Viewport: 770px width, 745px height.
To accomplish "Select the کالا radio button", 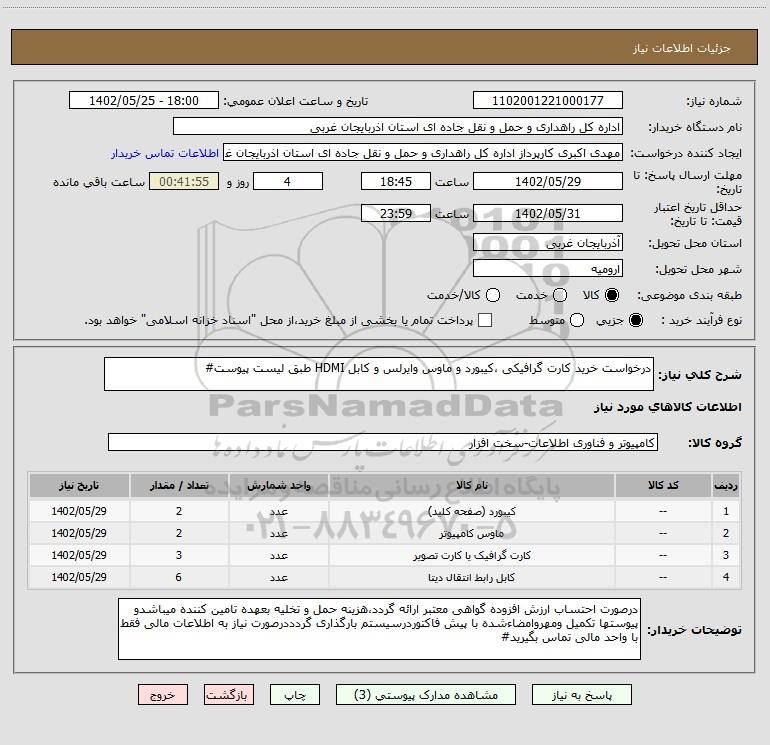I will (612, 295).
